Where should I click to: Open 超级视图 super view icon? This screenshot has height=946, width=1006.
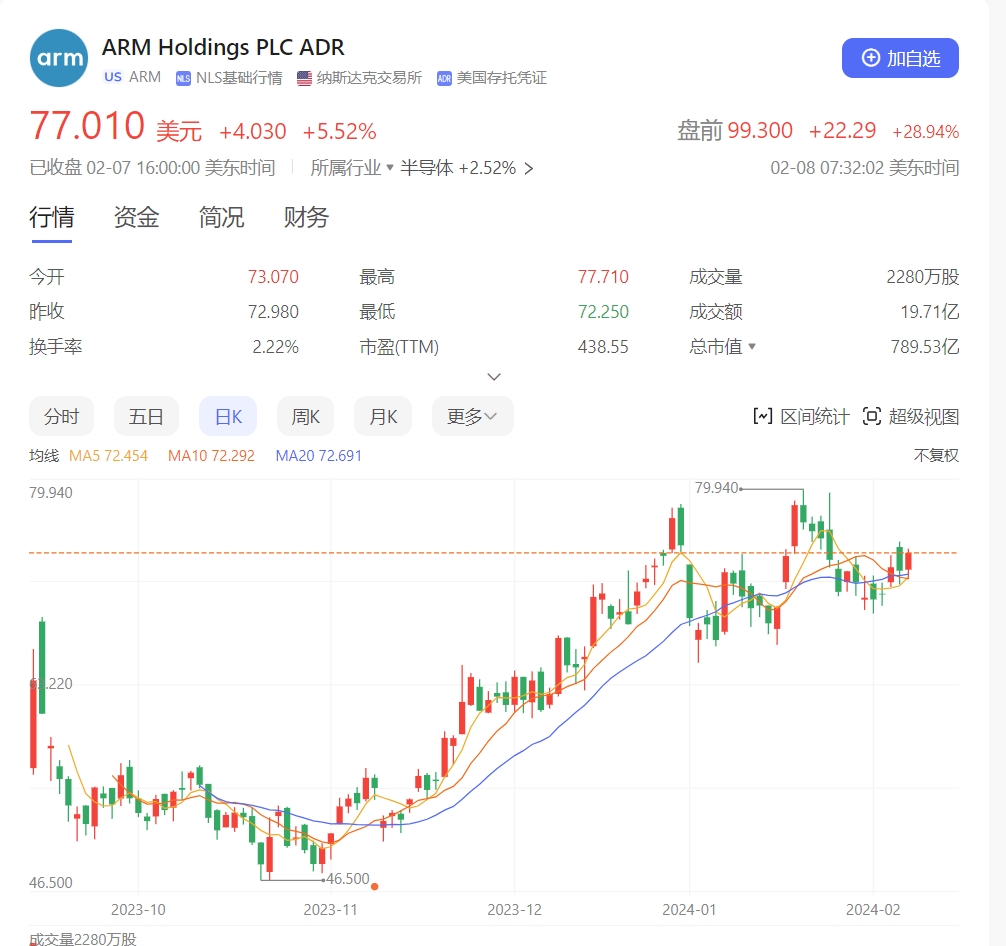(872, 417)
